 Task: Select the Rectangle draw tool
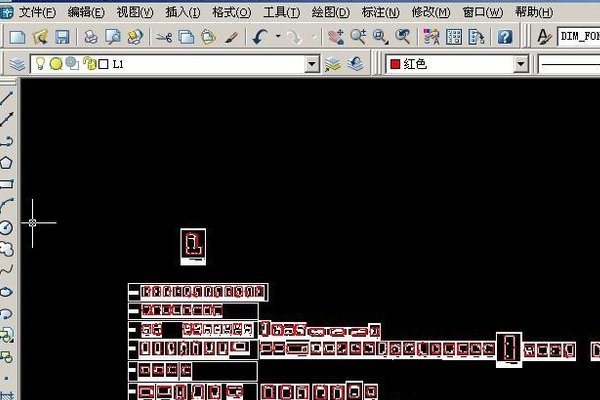(7, 184)
